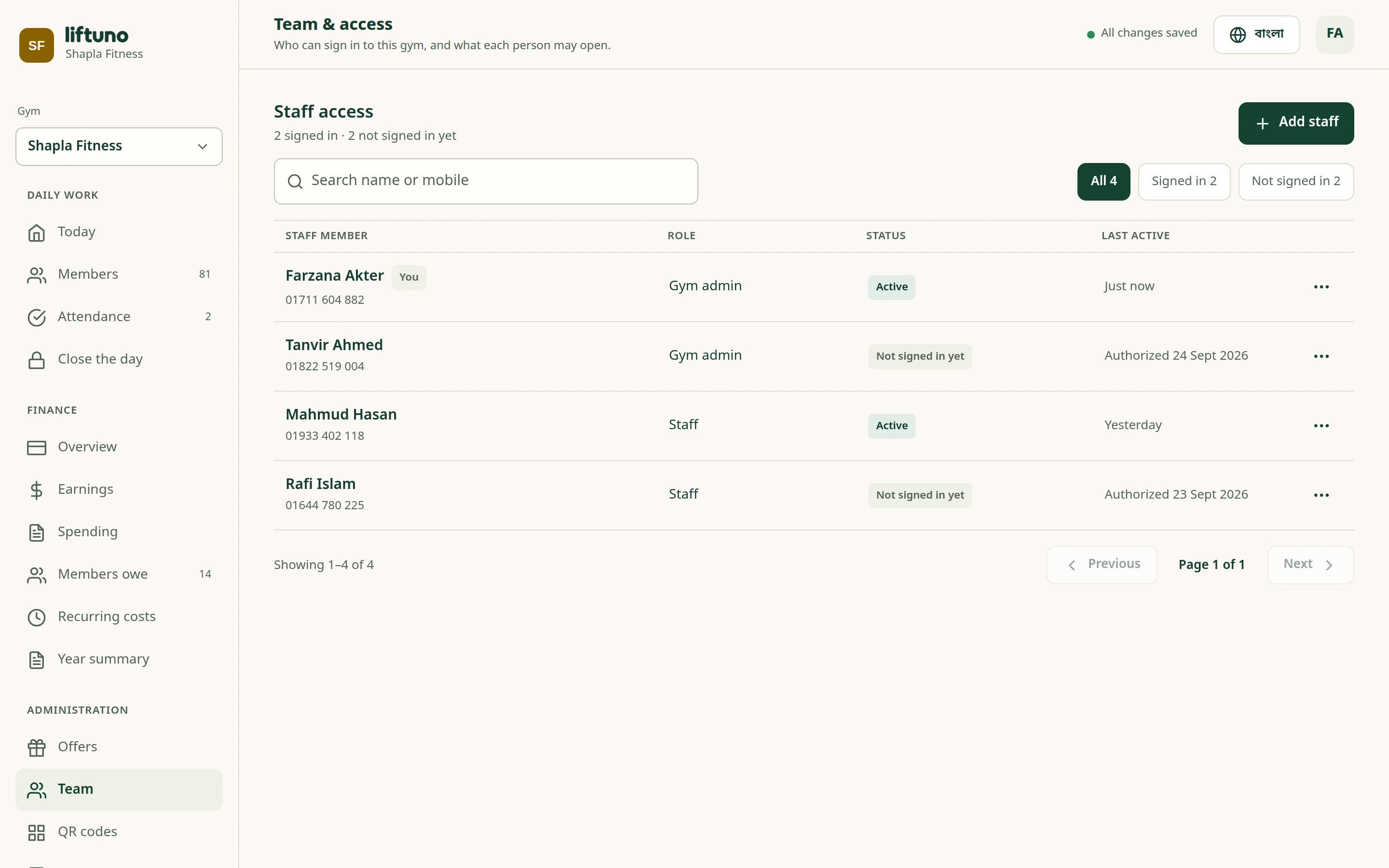
Task: Click the Mahmud Hasan name
Action: [341, 415]
